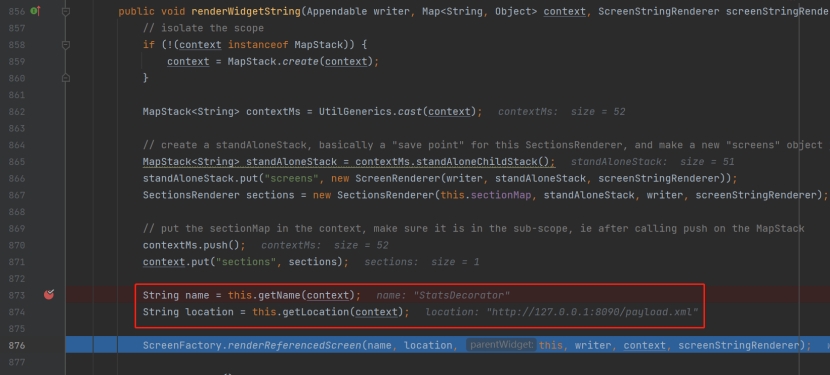This screenshot has width=830, height=375.
Task: Click the inline hint "sections: size = 1"
Action: pyautogui.click(x=422, y=262)
